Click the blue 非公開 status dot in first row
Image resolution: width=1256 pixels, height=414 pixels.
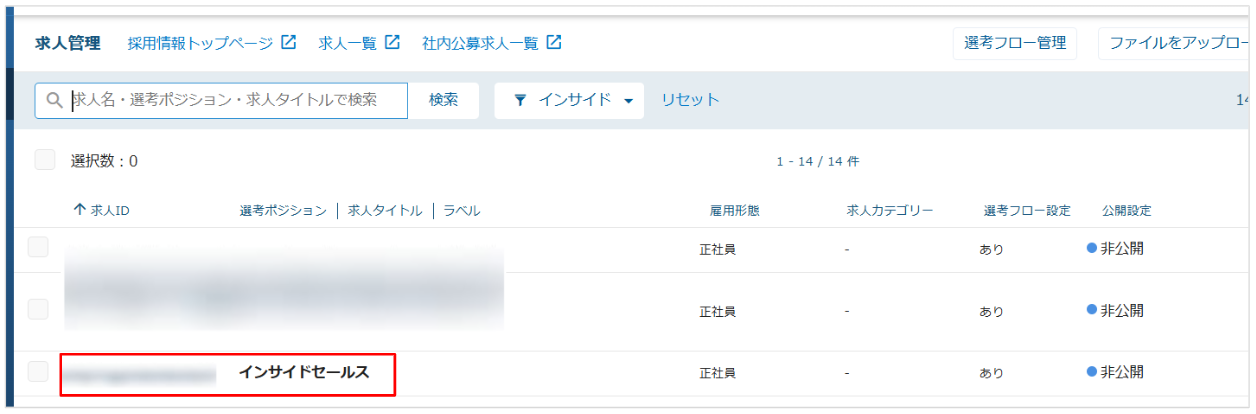(1092, 249)
